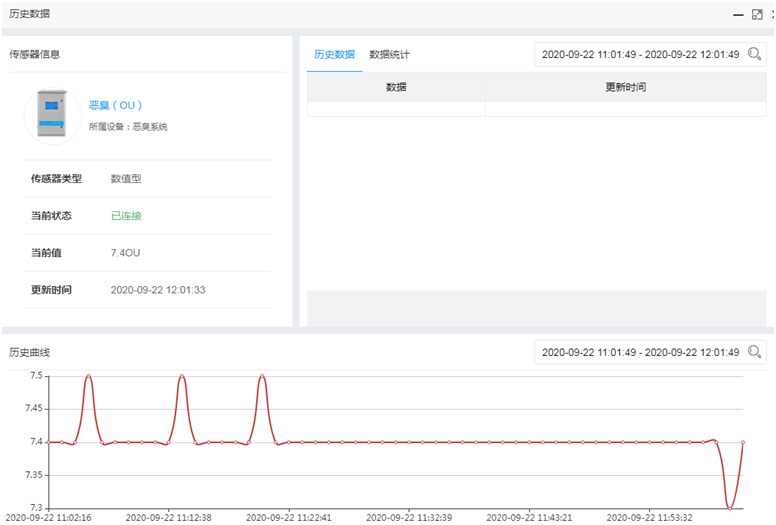This screenshot has width=776, height=525.
Task: Minimize the 历史数据 window
Action: (738, 14)
